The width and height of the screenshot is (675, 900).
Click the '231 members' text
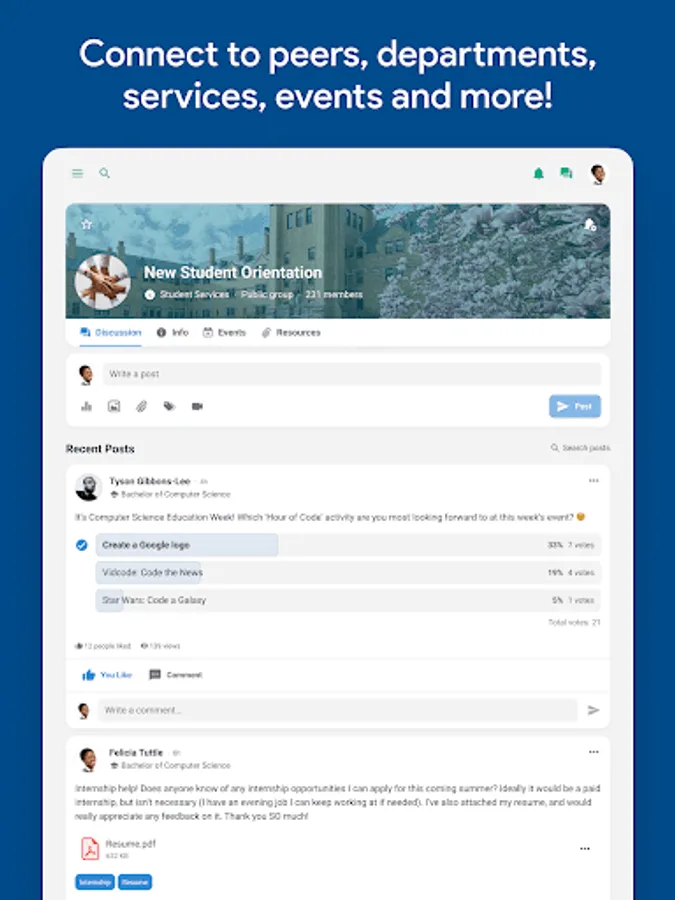[334, 294]
